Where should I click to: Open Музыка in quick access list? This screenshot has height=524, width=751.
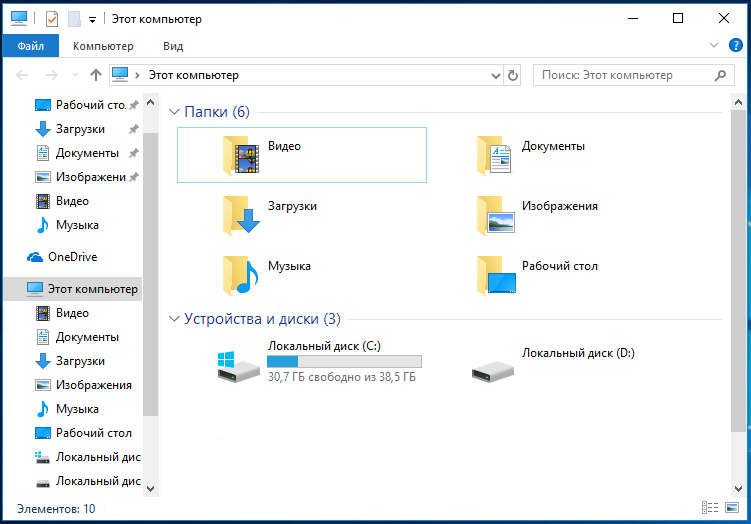point(67,225)
